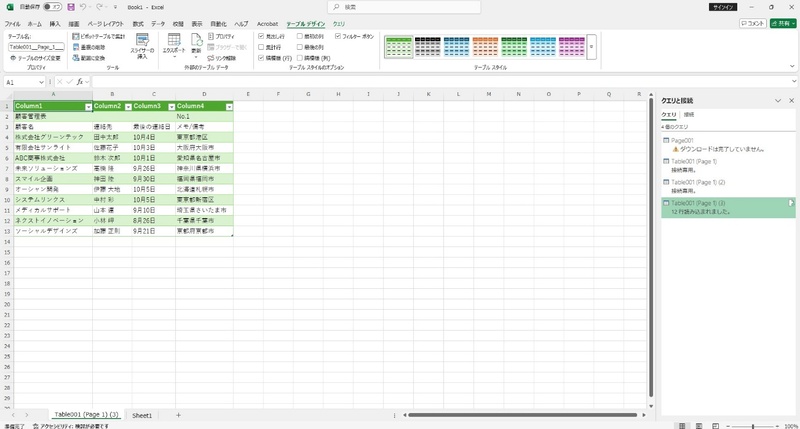Click the Insert Function fx icon

(x=80, y=82)
